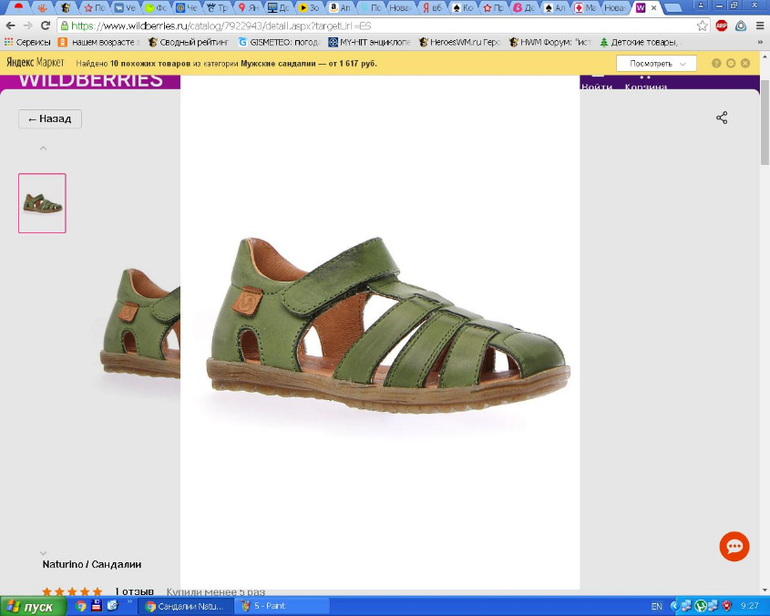Open Yandex Market bar help icon
770x616 pixels.
(716, 63)
